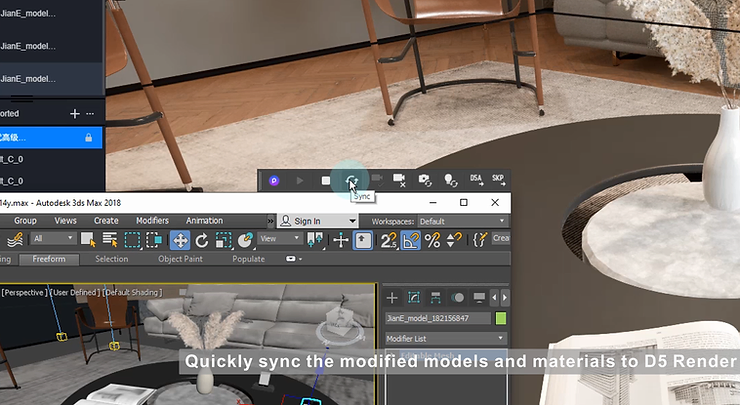The height and width of the screenshot is (405, 740).
Task: Open the Animation menu
Action: 204,221
